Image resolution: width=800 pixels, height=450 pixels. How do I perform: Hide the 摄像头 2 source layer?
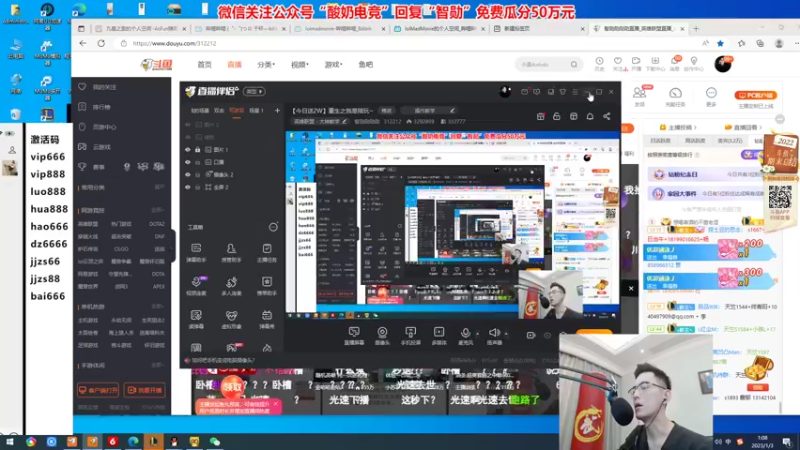coord(187,174)
